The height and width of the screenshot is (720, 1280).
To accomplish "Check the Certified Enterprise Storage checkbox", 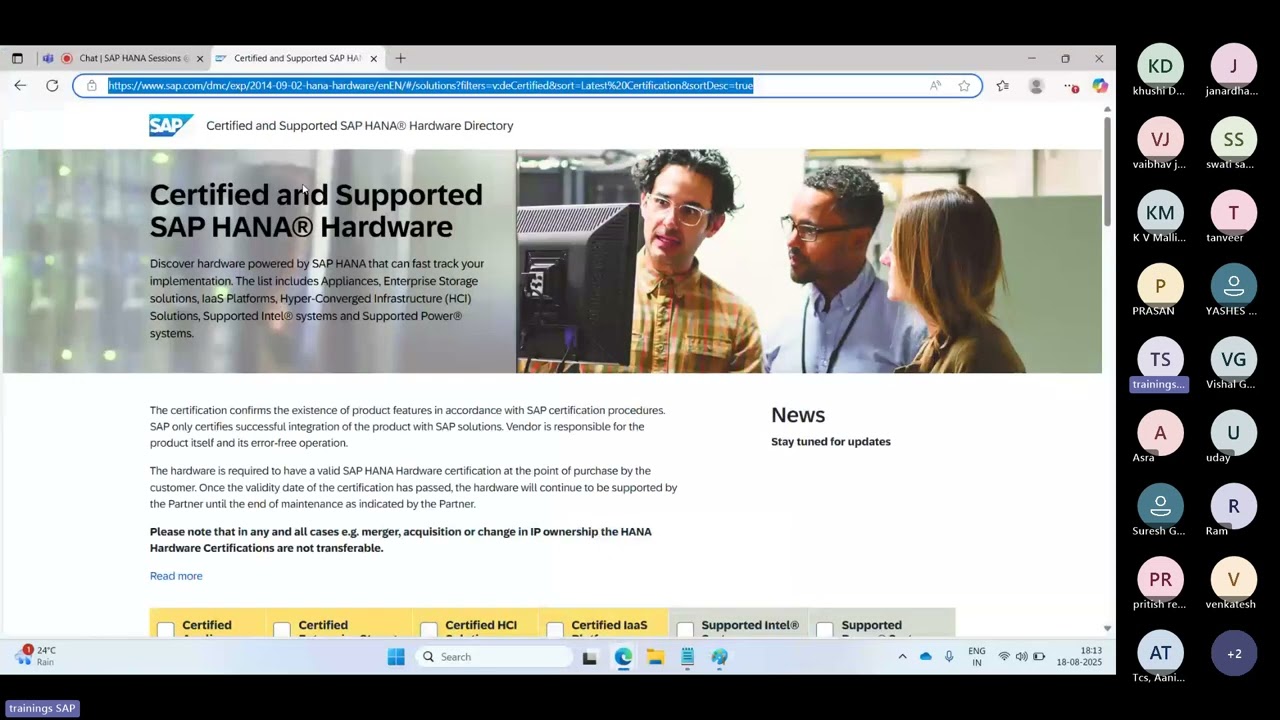I will point(282,629).
